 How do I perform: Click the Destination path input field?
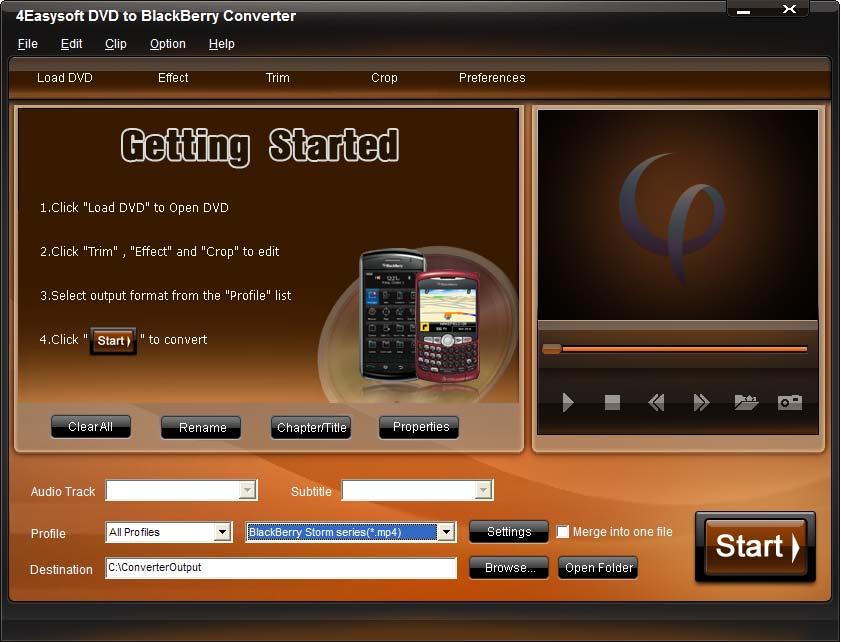tap(280, 568)
